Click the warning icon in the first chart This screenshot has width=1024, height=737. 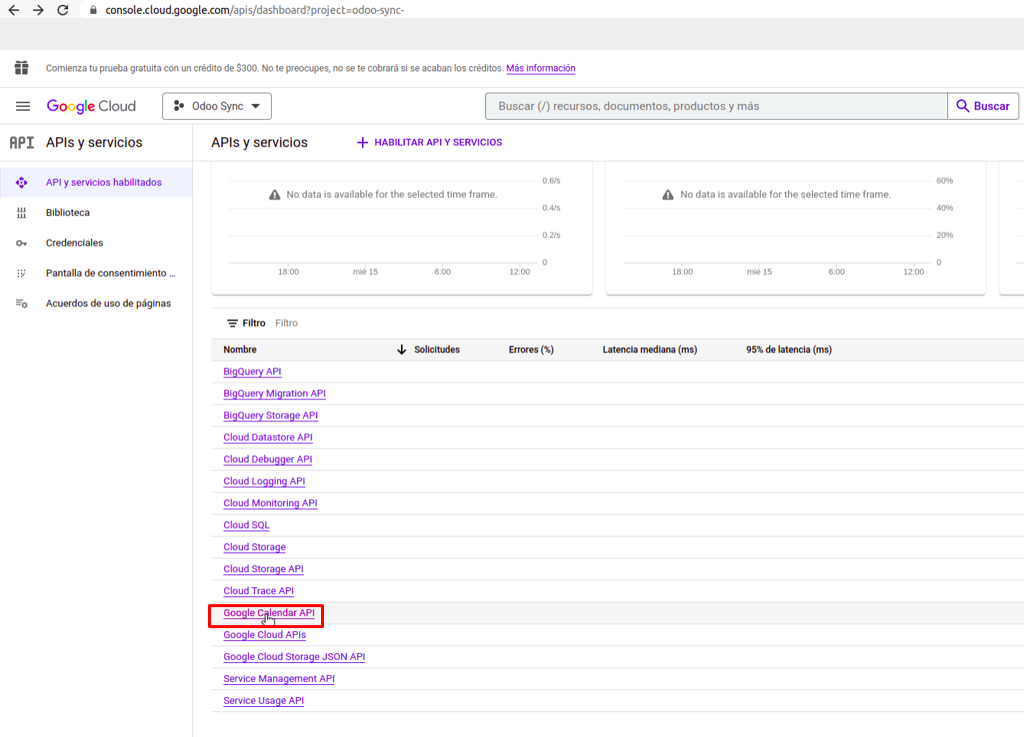[x=275, y=195]
